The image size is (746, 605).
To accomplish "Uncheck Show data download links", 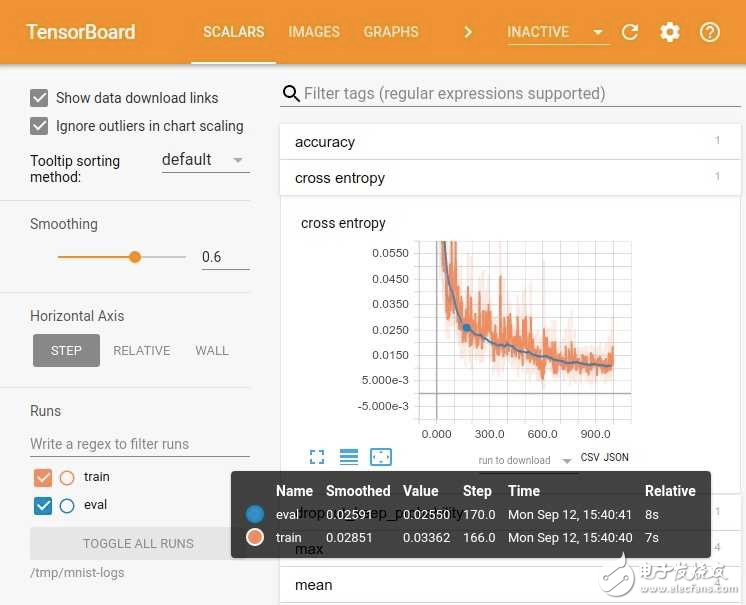I will click(x=40, y=98).
